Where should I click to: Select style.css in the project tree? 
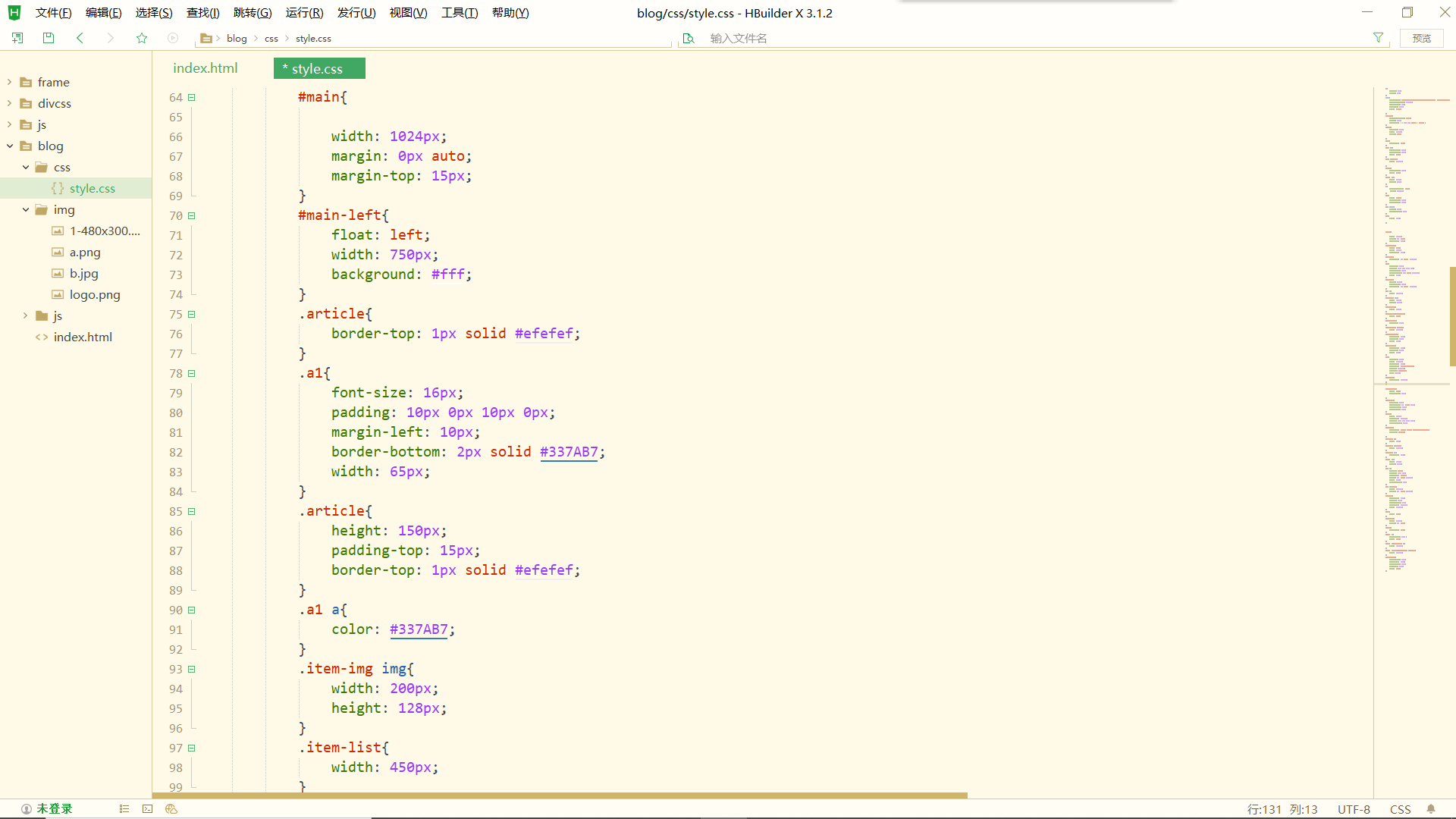point(93,189)
